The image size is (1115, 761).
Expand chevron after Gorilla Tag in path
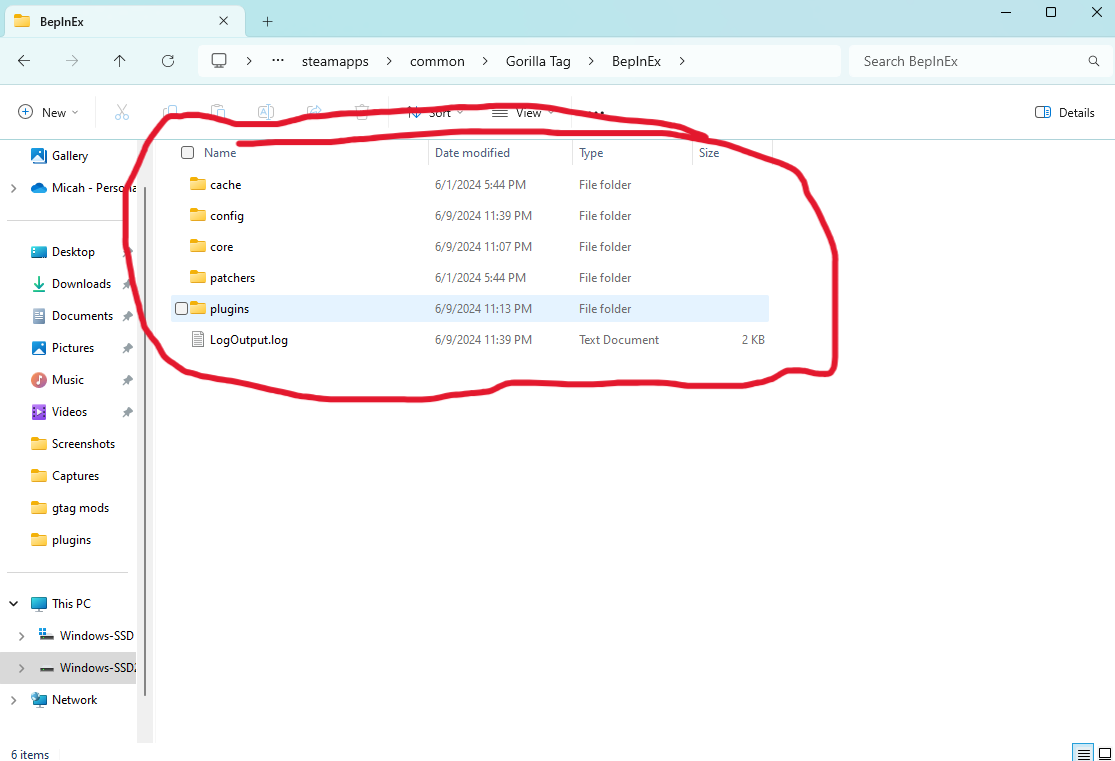(x=591, y=61)
